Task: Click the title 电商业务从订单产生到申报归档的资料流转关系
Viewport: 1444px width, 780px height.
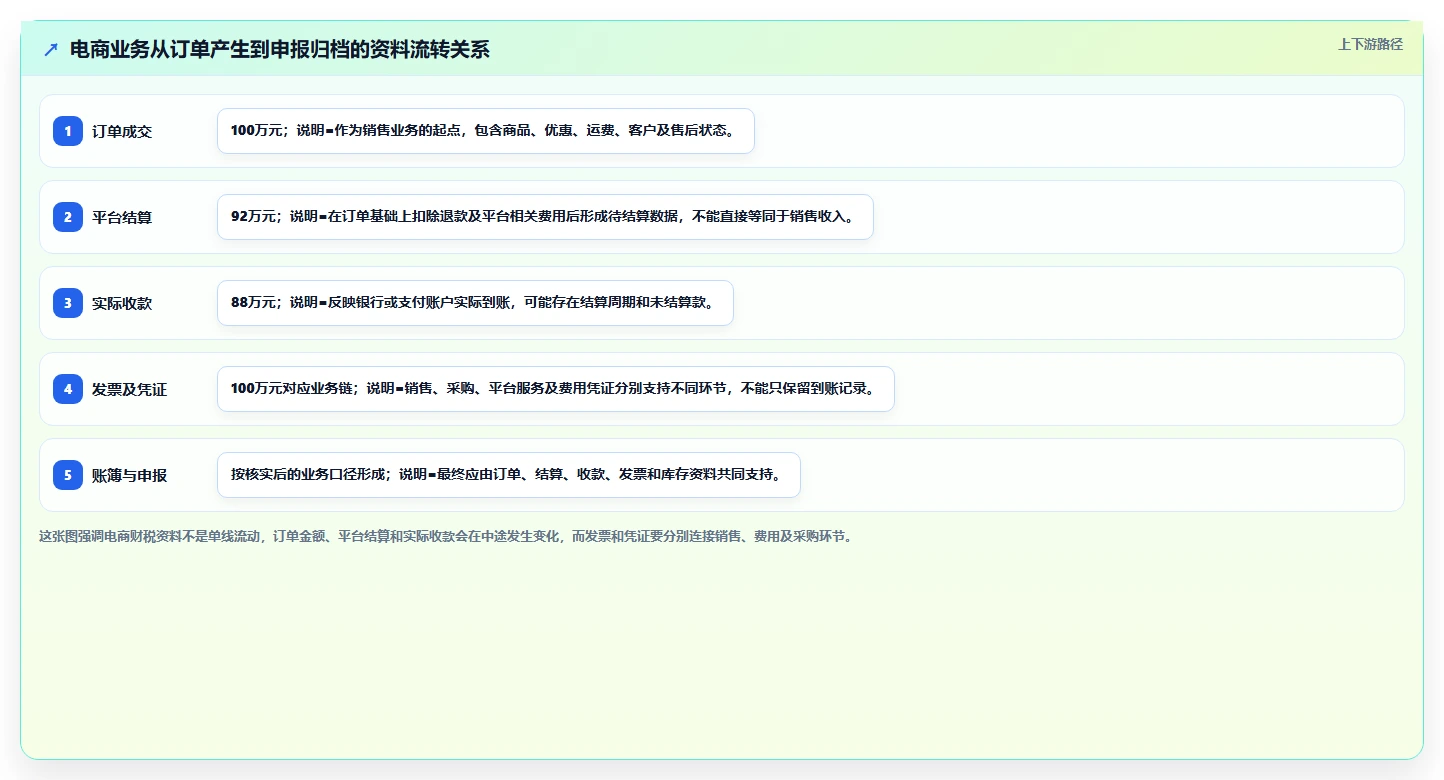Action: tap(280, 50)
